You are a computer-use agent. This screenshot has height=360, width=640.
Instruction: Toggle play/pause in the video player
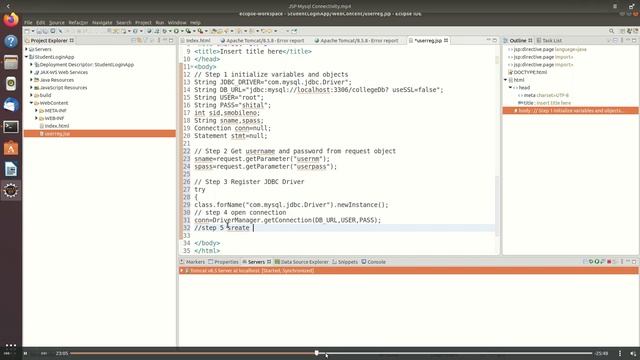click(x=25, y=353)
